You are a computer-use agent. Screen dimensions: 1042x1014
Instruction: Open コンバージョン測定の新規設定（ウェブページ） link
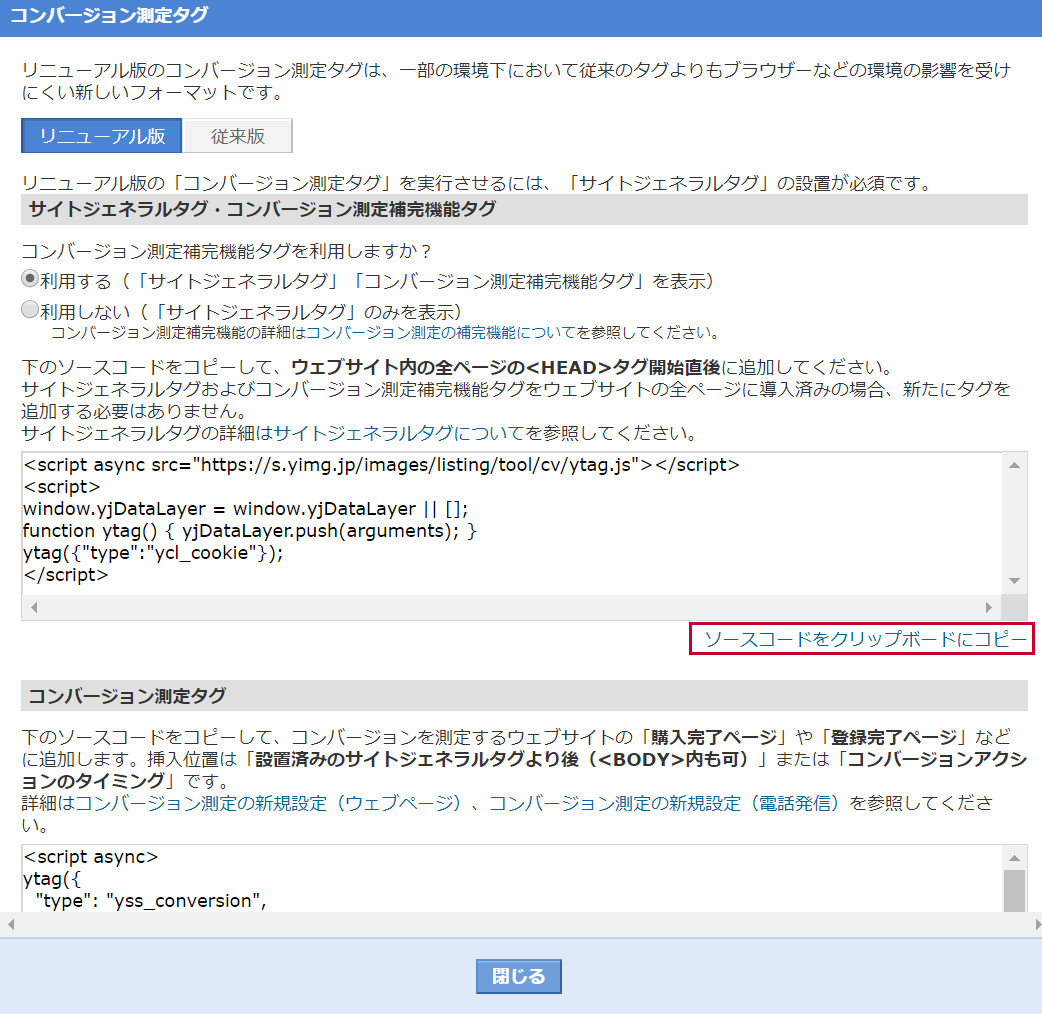(268, 803)
